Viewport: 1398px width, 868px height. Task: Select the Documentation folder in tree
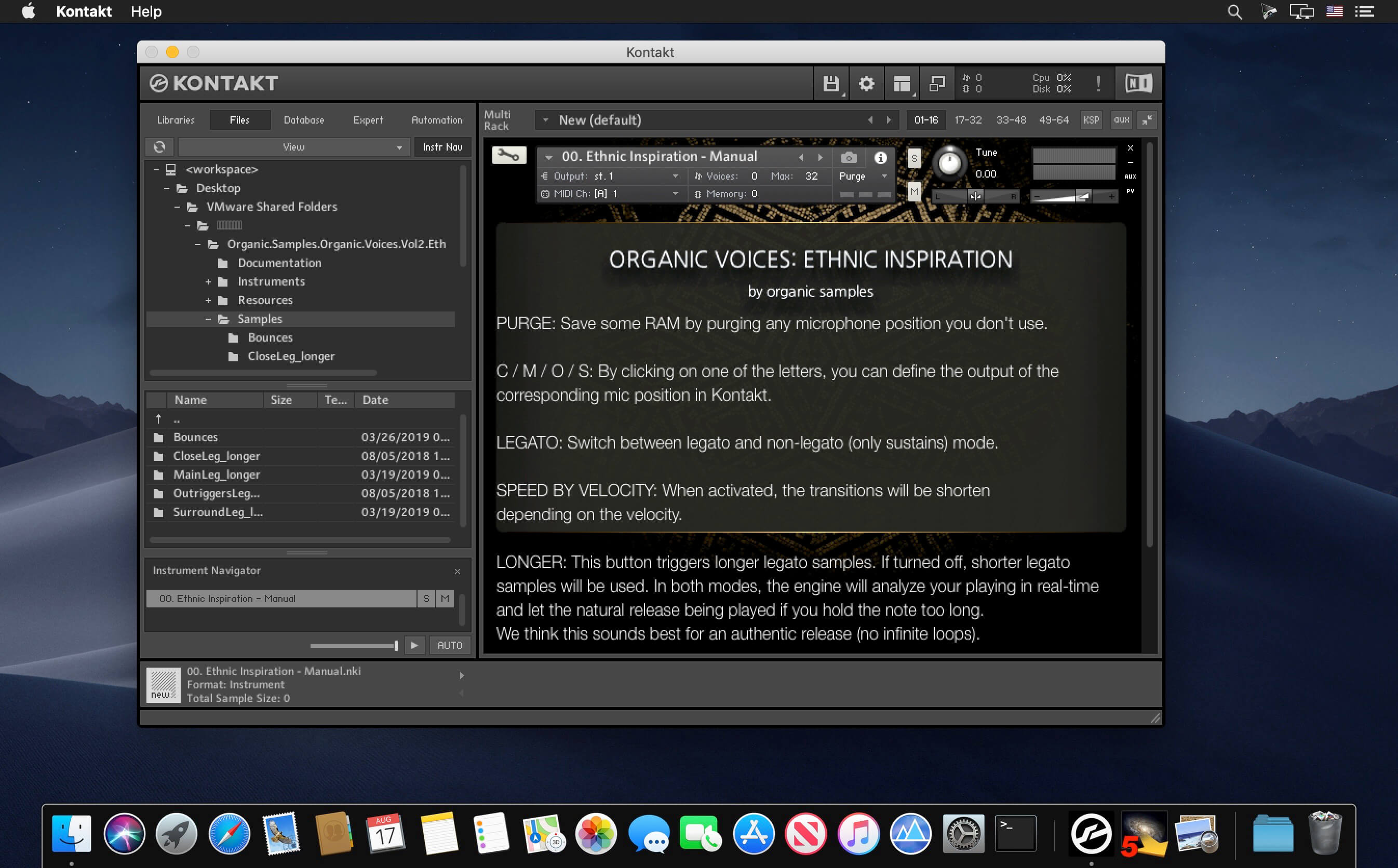[279, 263]
